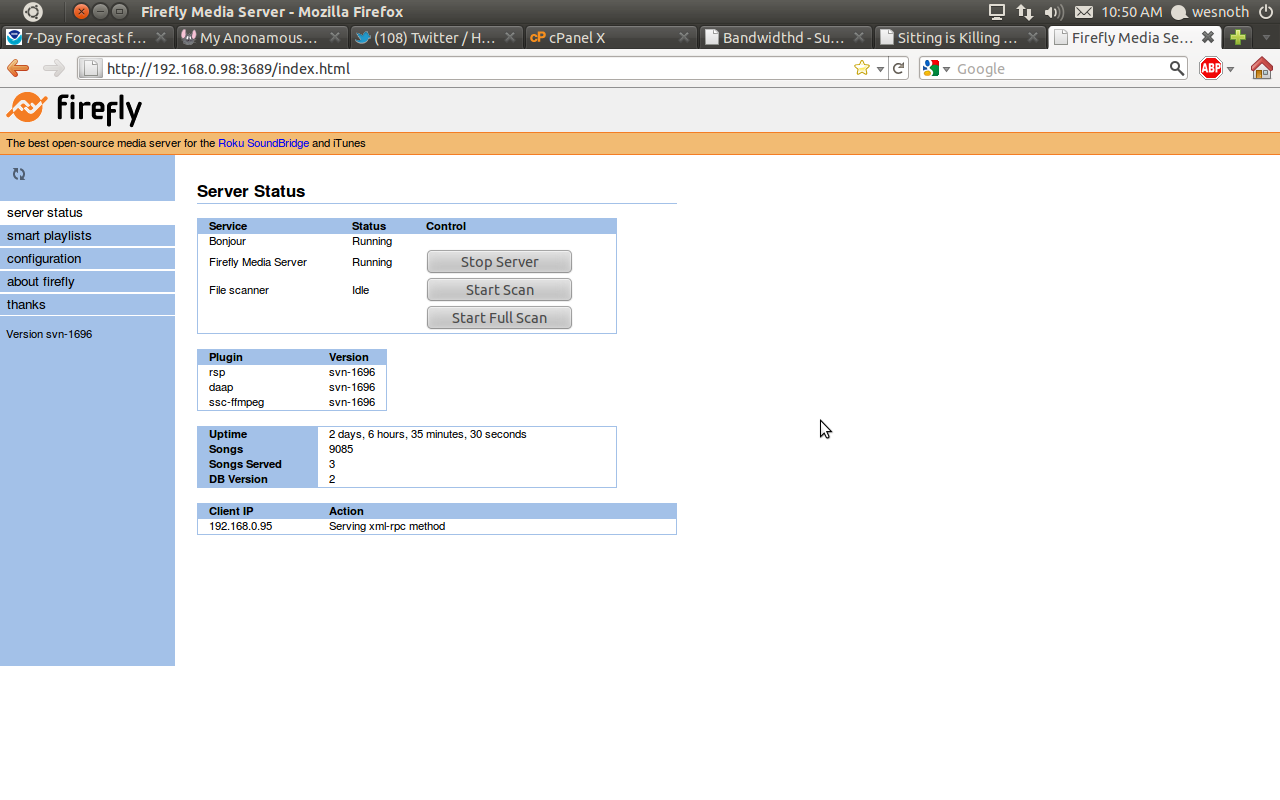1280x800 pixels.
Task: Open the network indicator in top panel
Action: 1025,12
